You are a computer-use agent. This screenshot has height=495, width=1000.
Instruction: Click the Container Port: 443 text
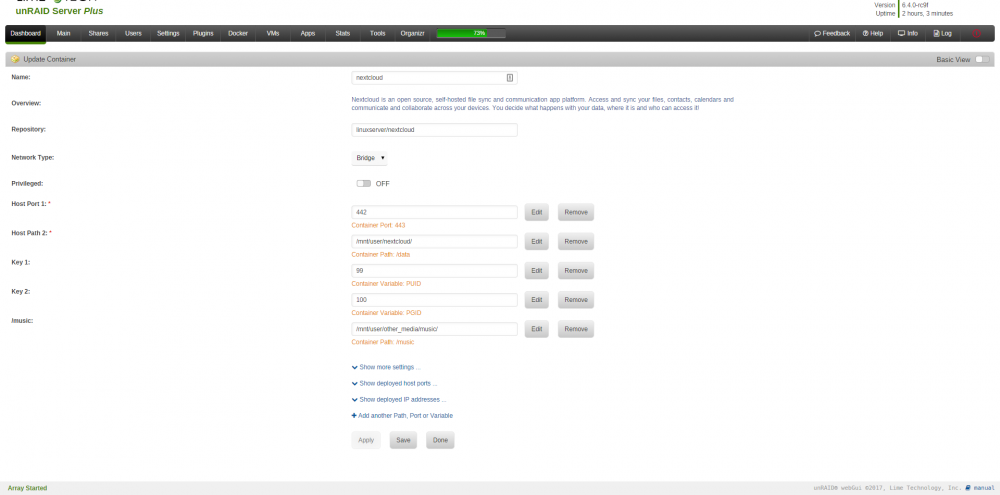(x=378, y=225)
